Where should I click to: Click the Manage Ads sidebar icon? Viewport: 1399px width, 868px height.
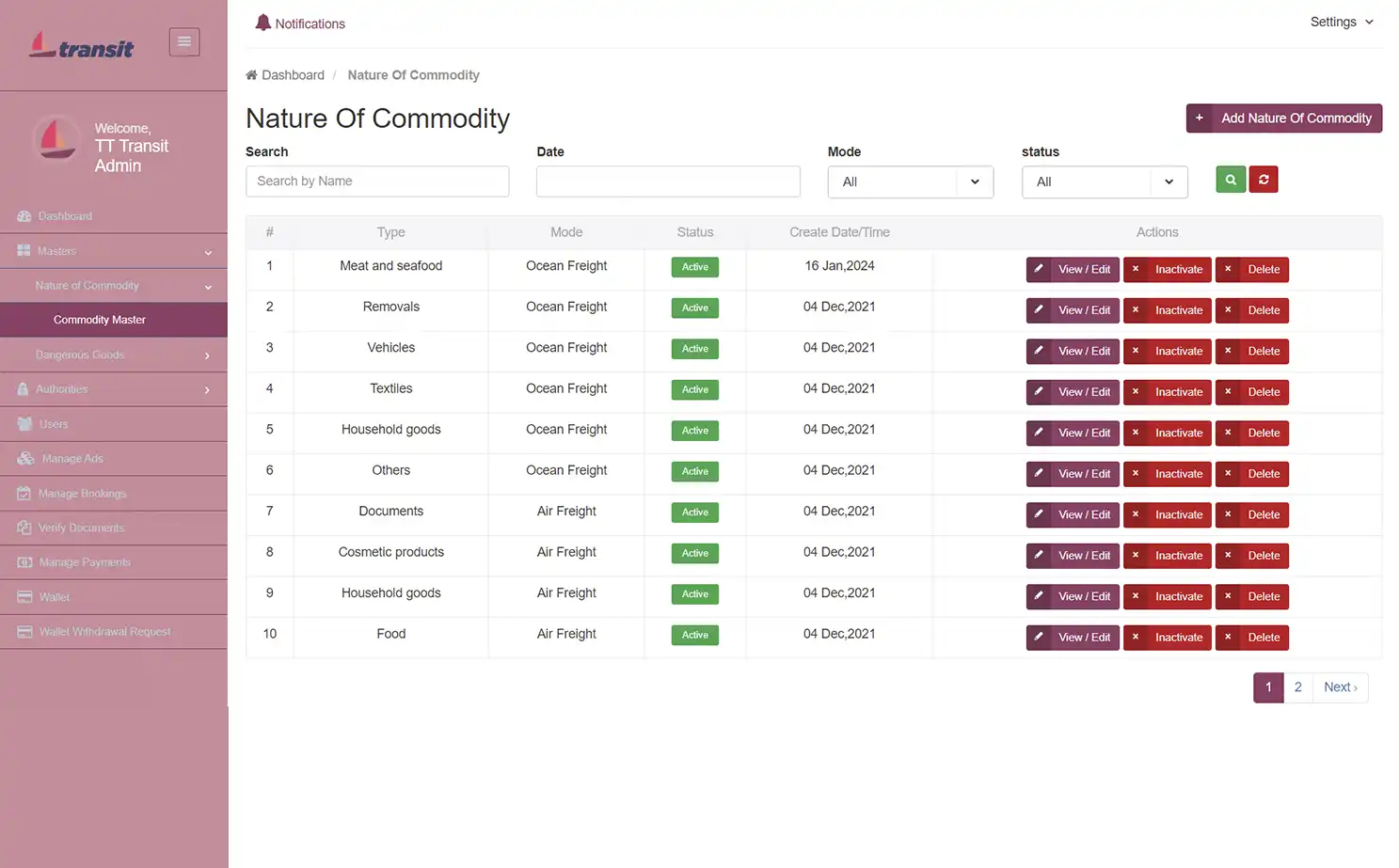[x=25, y=459]
